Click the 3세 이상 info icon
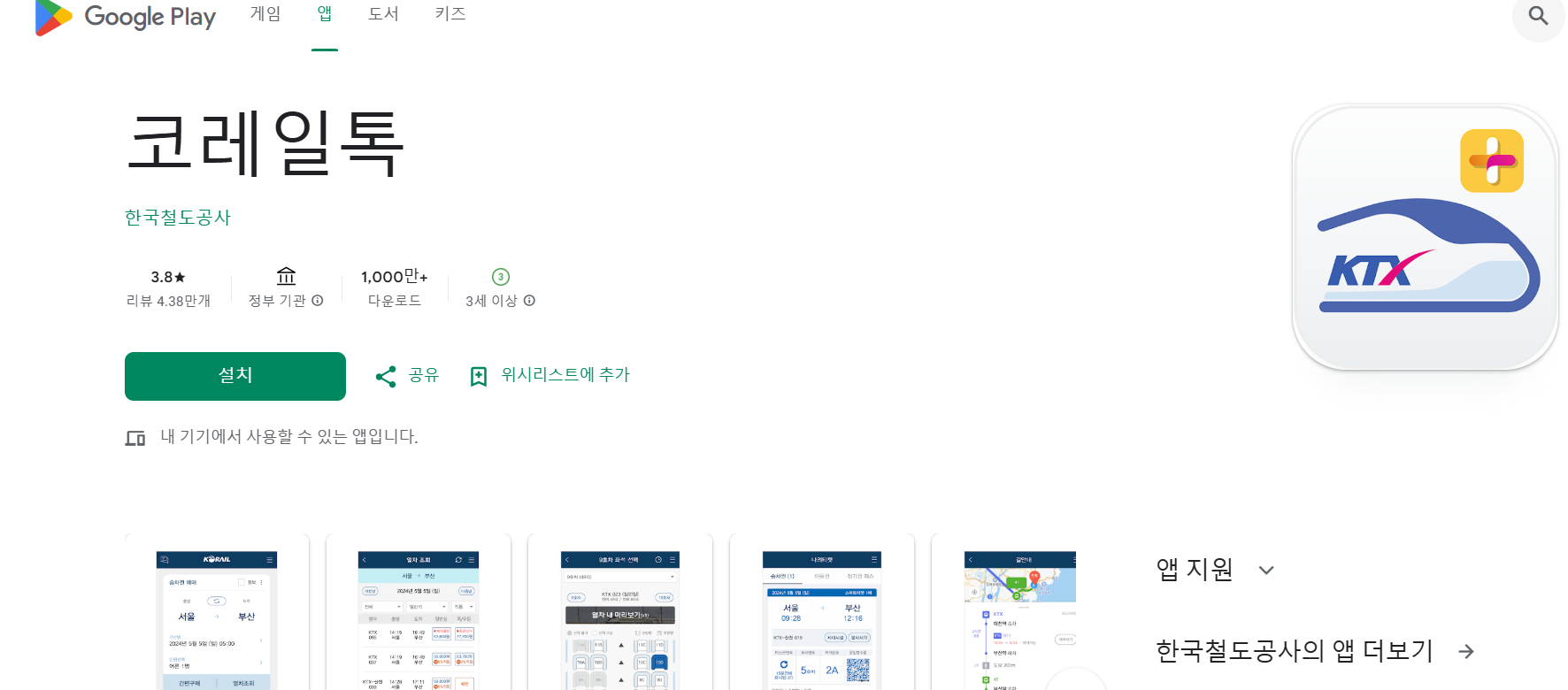This screenshot has height=690, width=1568. (x=529, y=301)
